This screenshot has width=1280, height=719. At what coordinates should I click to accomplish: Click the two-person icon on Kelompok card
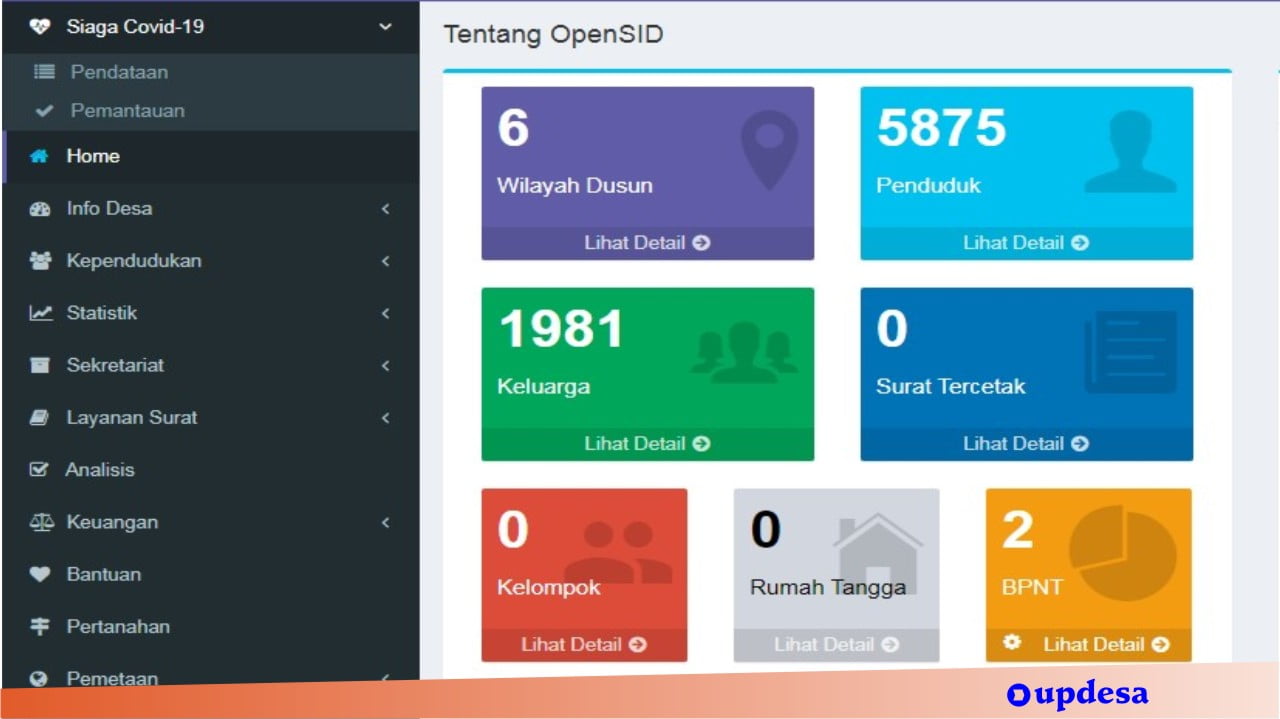click(617, 553)
